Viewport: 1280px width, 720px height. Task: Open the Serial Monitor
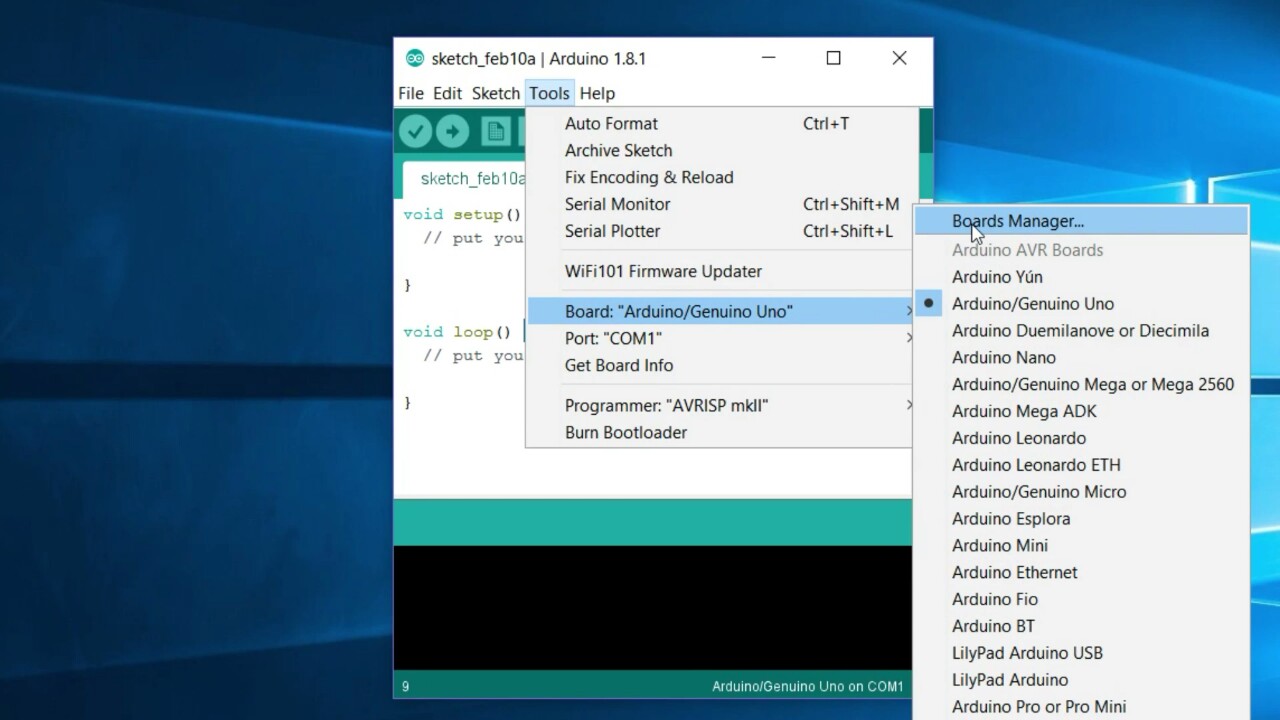(720, 205)
